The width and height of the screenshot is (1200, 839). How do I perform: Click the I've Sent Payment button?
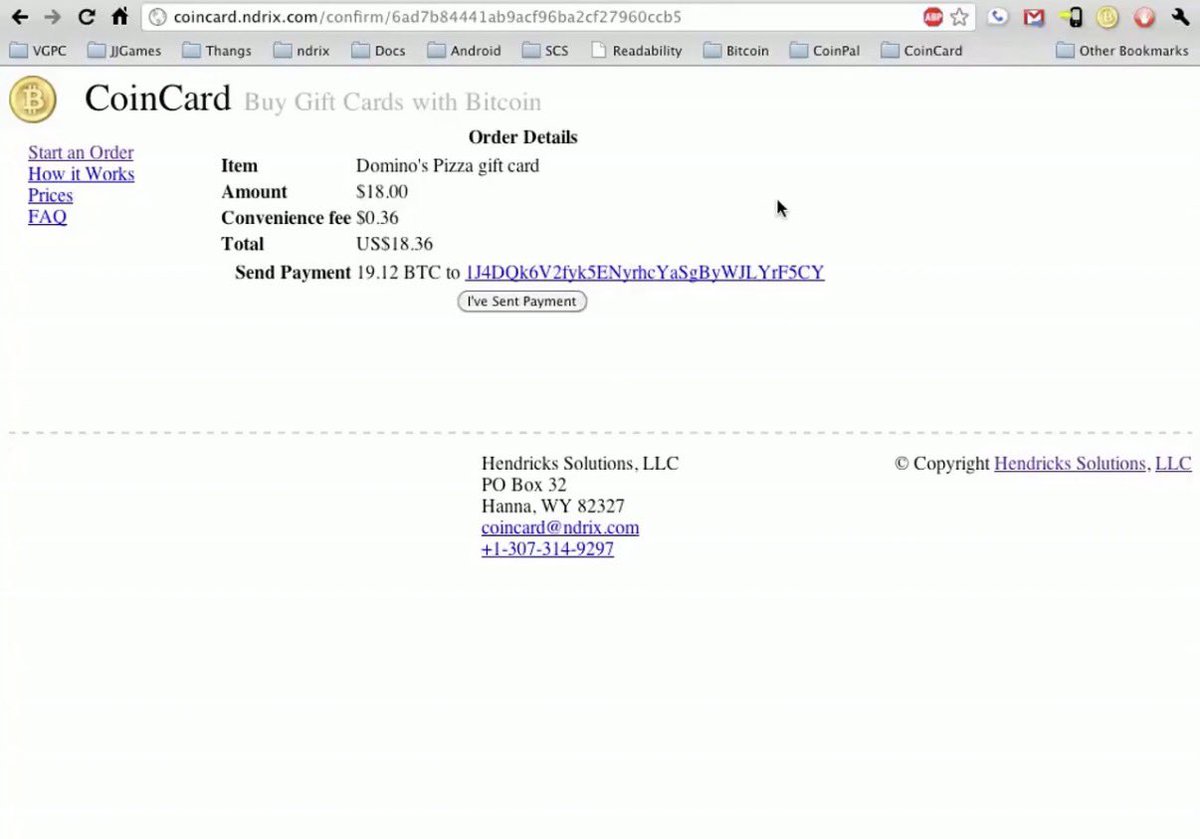point(522,301)
